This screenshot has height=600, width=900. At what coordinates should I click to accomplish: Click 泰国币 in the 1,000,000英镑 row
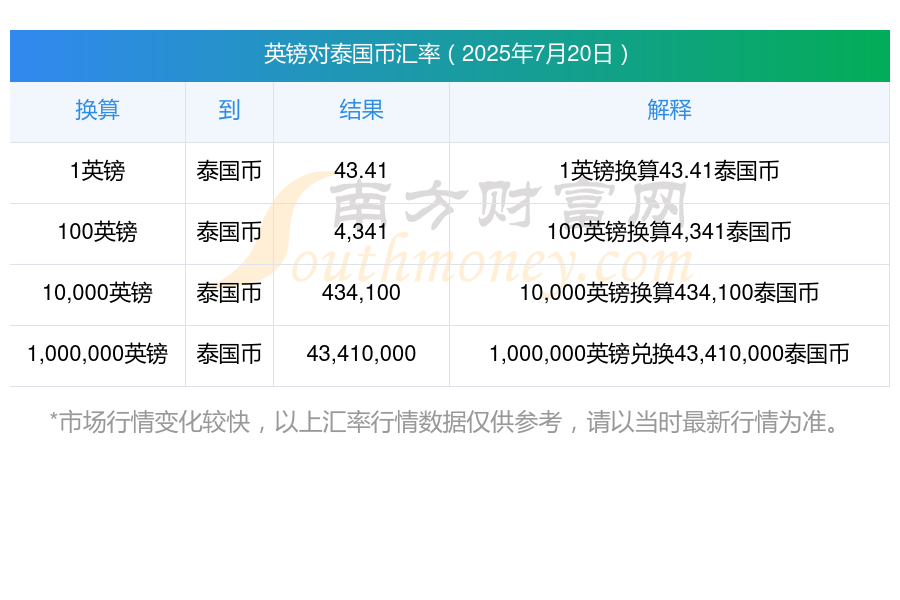[229, 354]
